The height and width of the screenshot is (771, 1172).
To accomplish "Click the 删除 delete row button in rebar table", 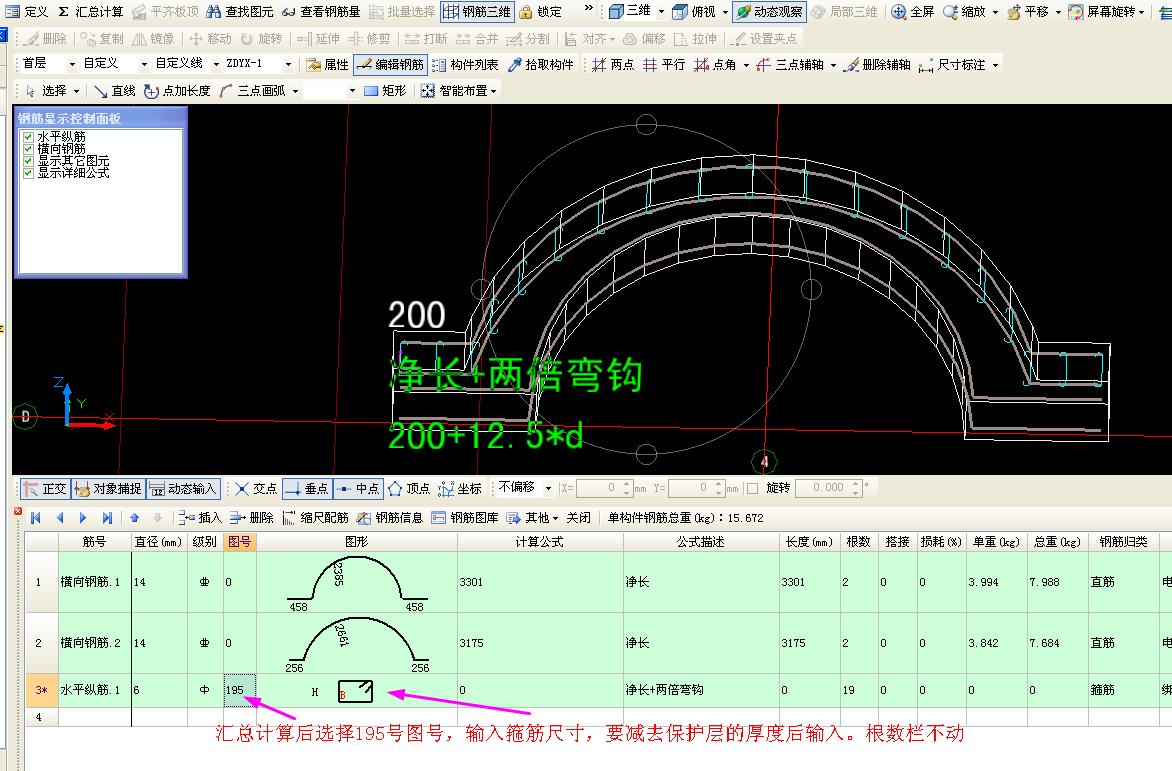I will [252, 517].
